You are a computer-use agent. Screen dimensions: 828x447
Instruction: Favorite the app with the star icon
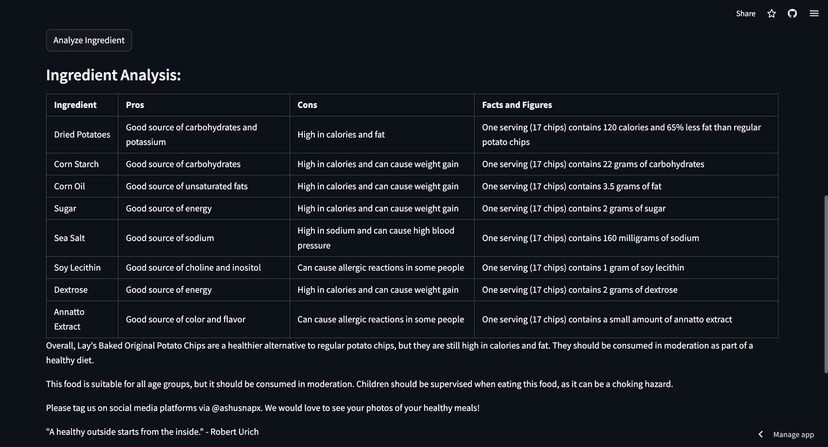pos(771,14)
